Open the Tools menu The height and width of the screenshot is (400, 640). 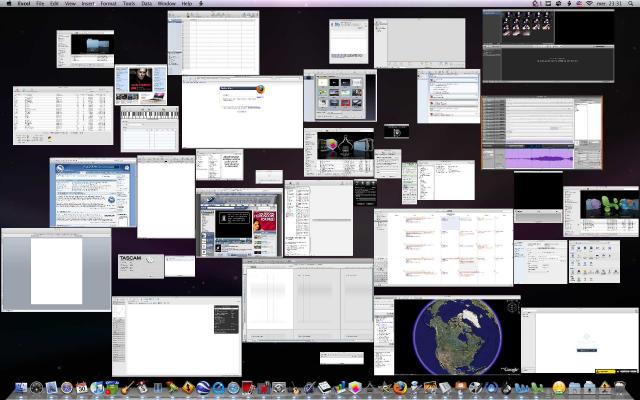[129, 3]
